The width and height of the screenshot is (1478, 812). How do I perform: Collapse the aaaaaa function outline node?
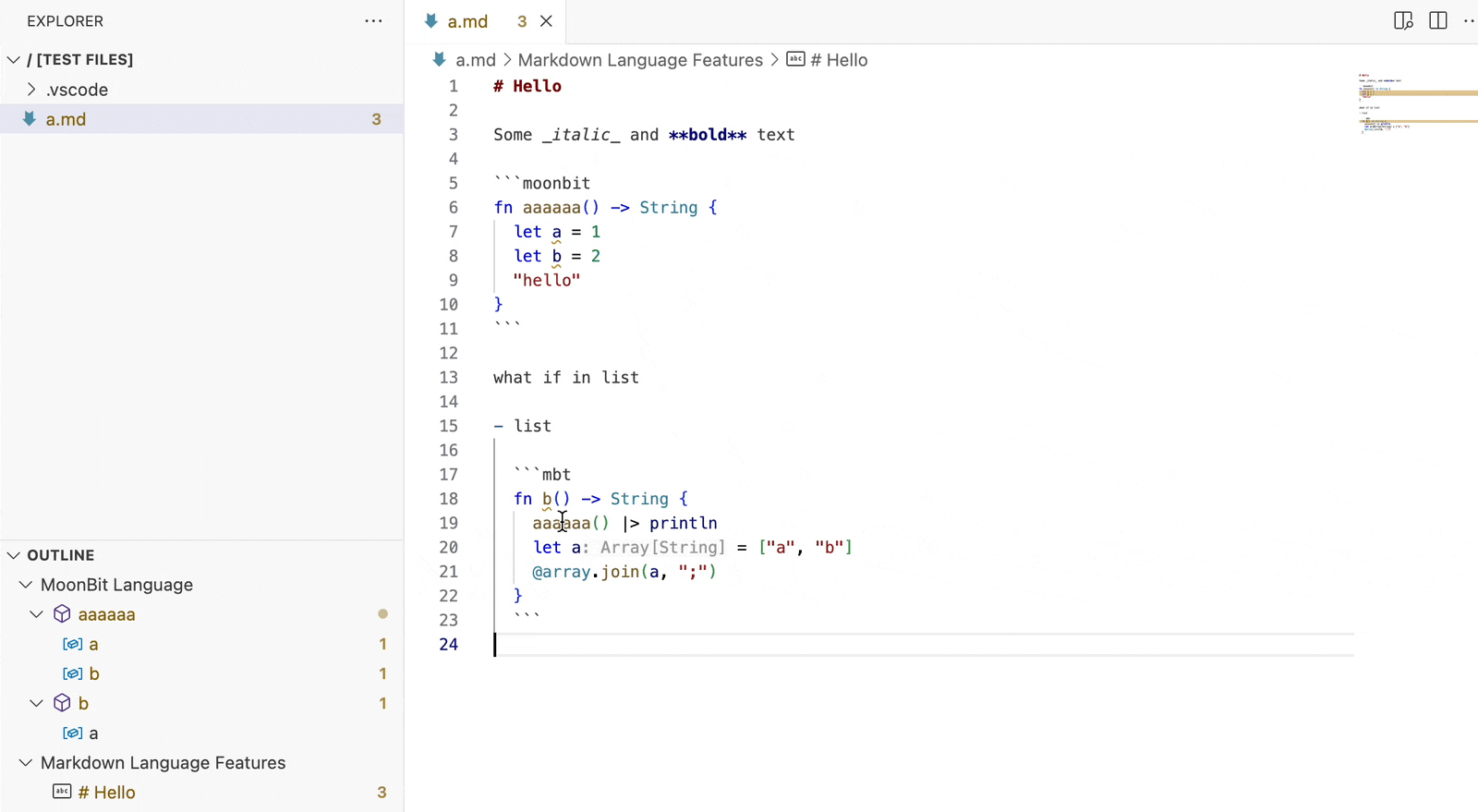pos(37,614)
